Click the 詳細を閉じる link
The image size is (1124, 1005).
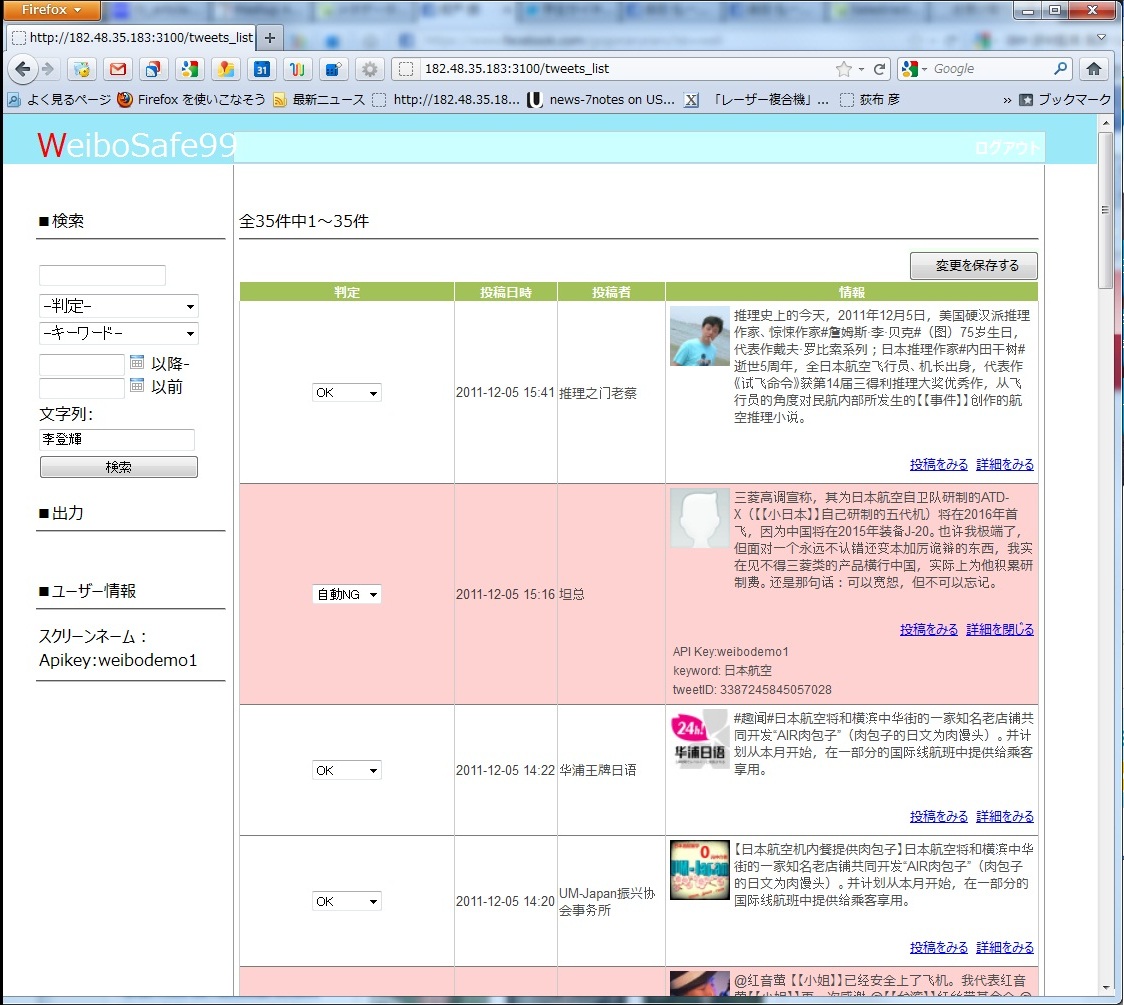[999, 630]
